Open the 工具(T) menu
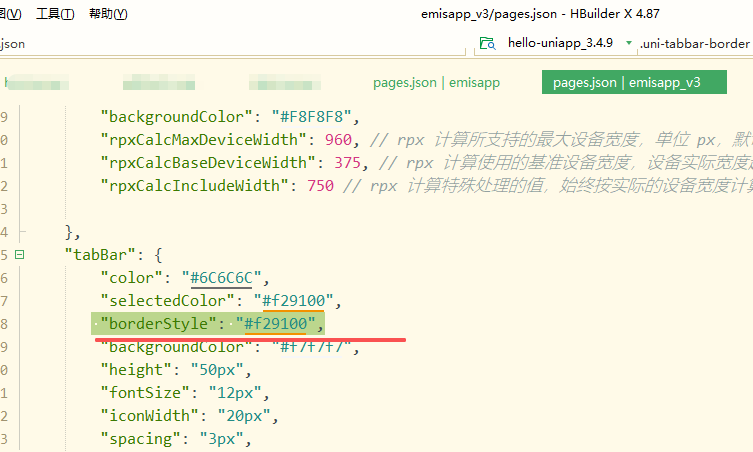This screenshot has width=753, height=452. [55, 14]
